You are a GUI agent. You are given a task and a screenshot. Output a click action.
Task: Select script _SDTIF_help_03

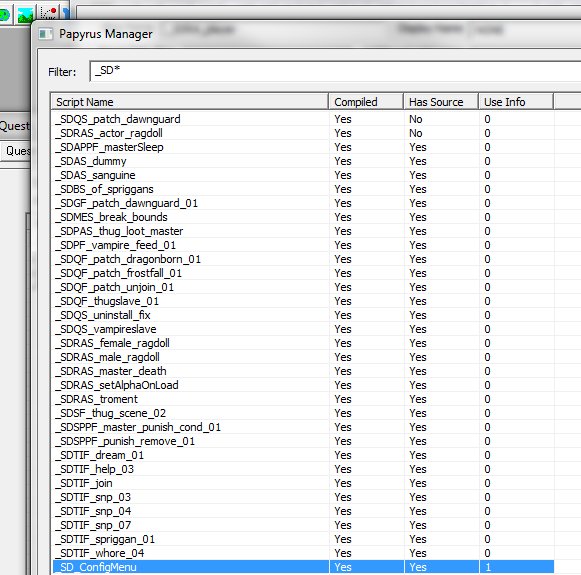94,469
